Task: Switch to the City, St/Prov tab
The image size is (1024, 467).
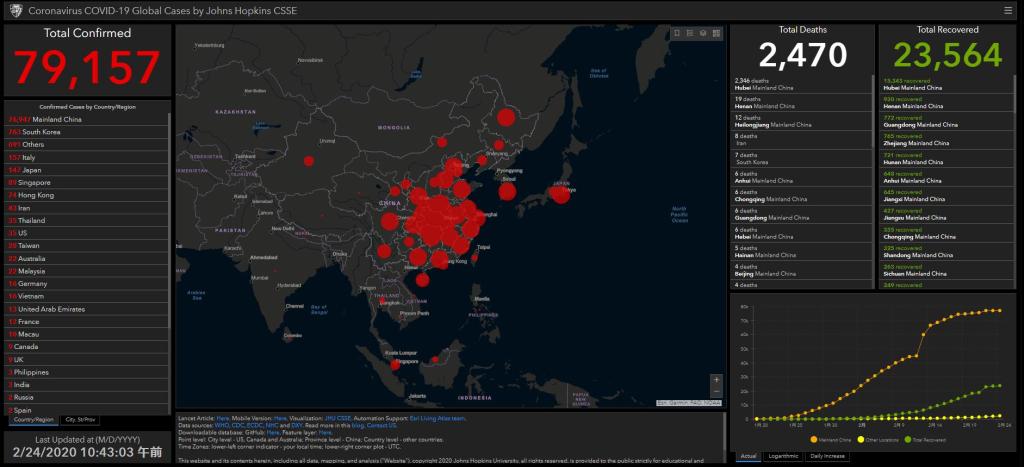Action: (79, 420)
